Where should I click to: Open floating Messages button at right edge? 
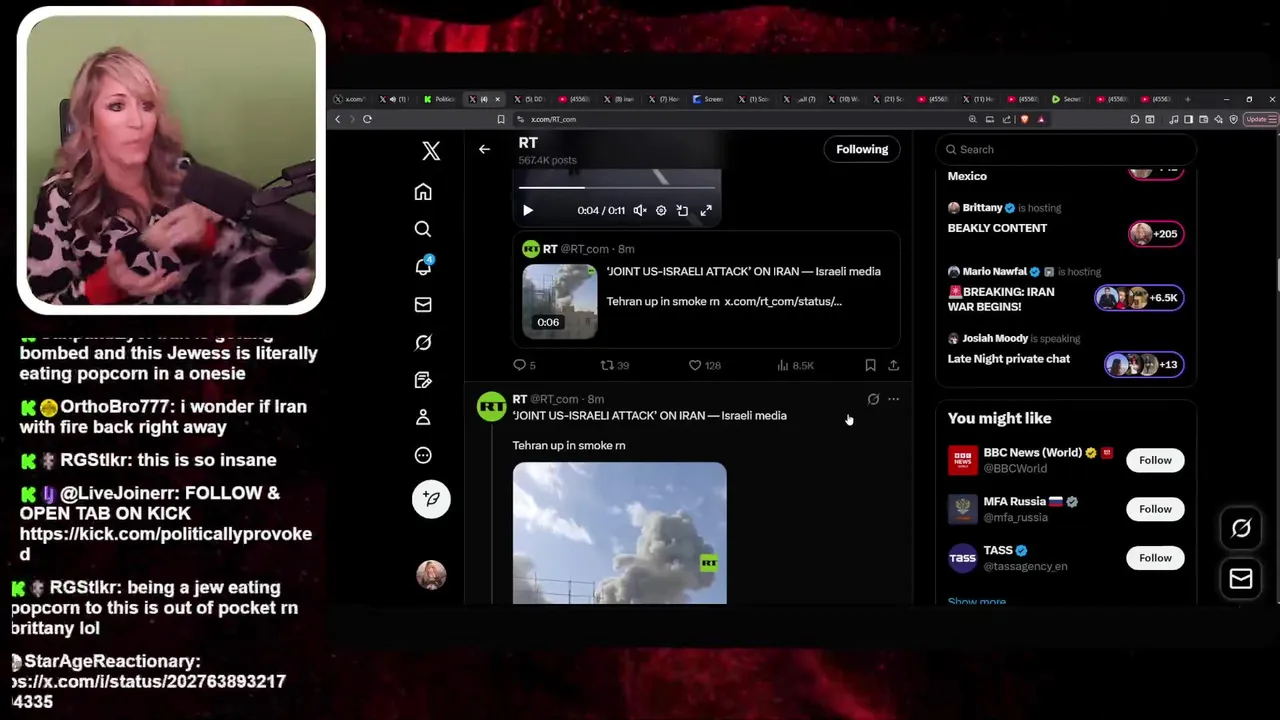[x=1241, y=578]
